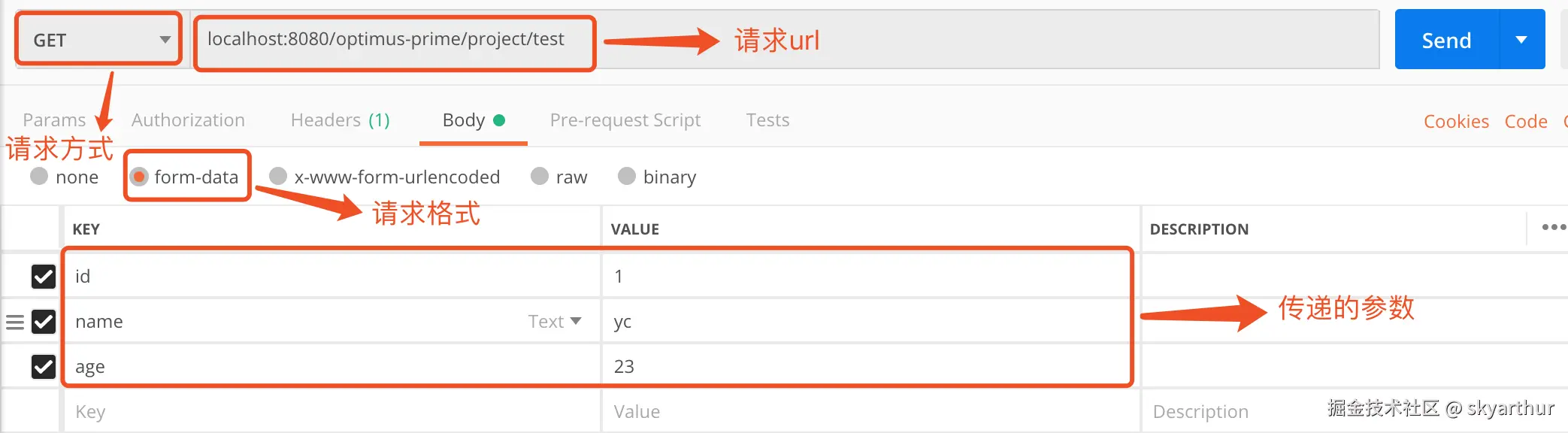
Task: Uncheck the id parameter checkbox
Action: tap(44, 277)
